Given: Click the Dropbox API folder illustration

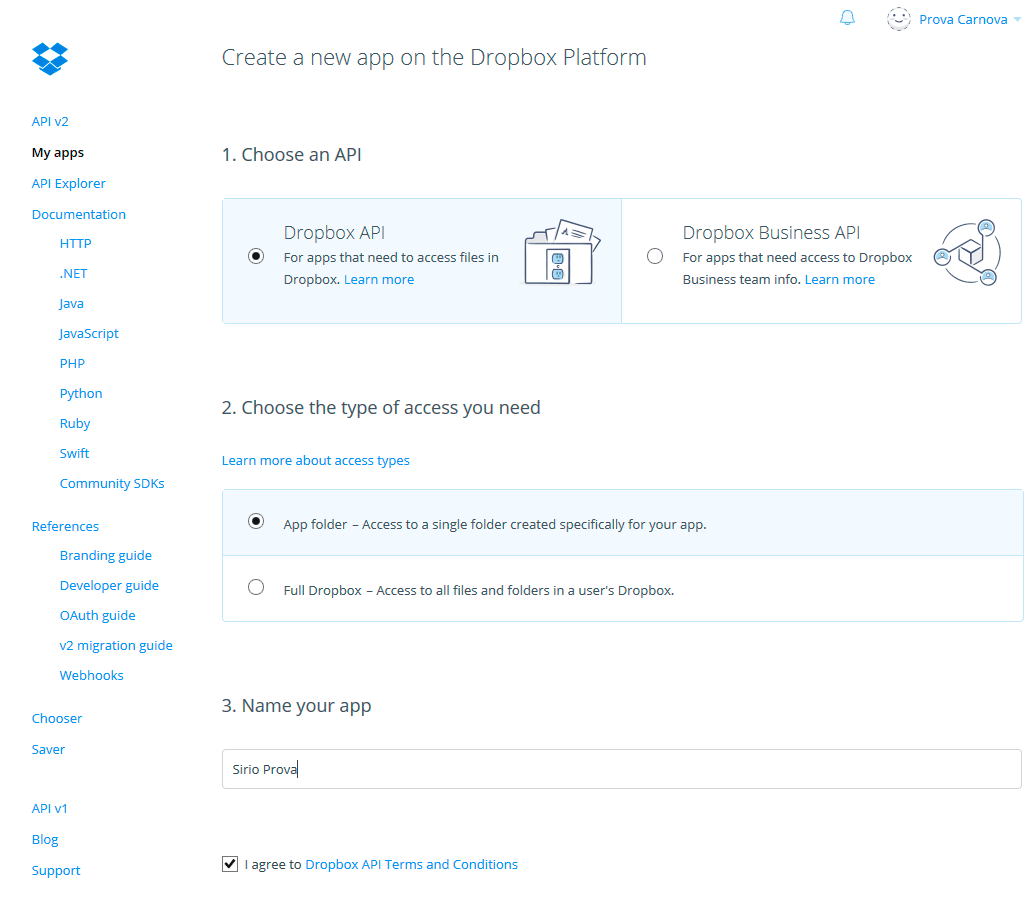Looking at the screenshot, I should 562,253.
